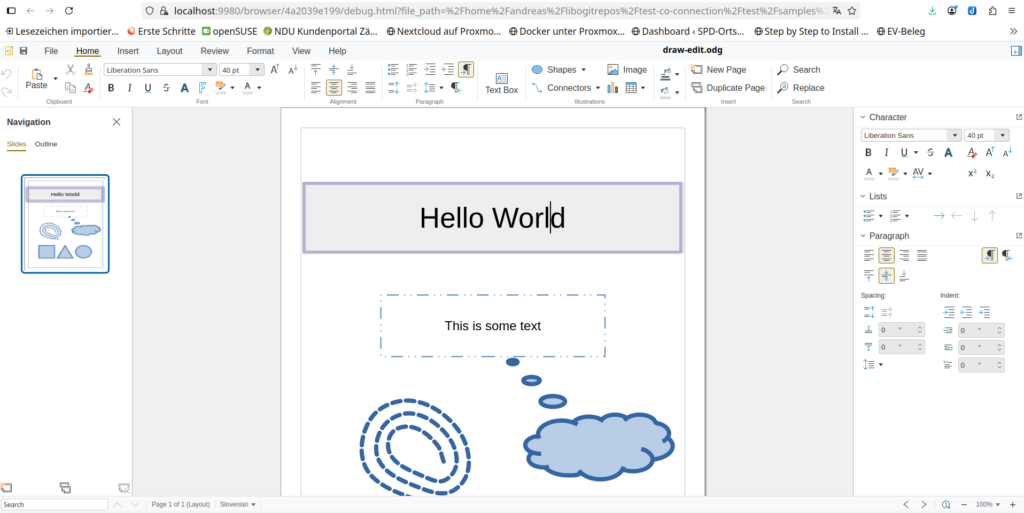The height and width of the screenshot is (513, 1024).
Task: Switch to the Layout tab
Action: pos(170,51)
